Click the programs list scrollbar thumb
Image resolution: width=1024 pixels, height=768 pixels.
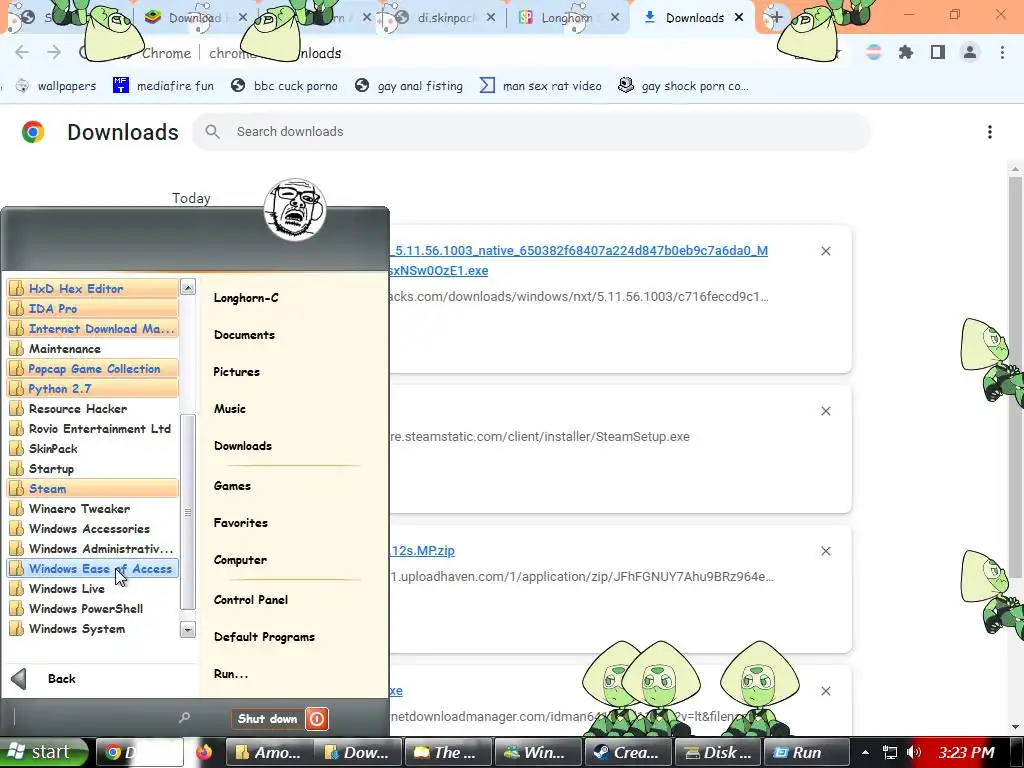pos(187,511)
